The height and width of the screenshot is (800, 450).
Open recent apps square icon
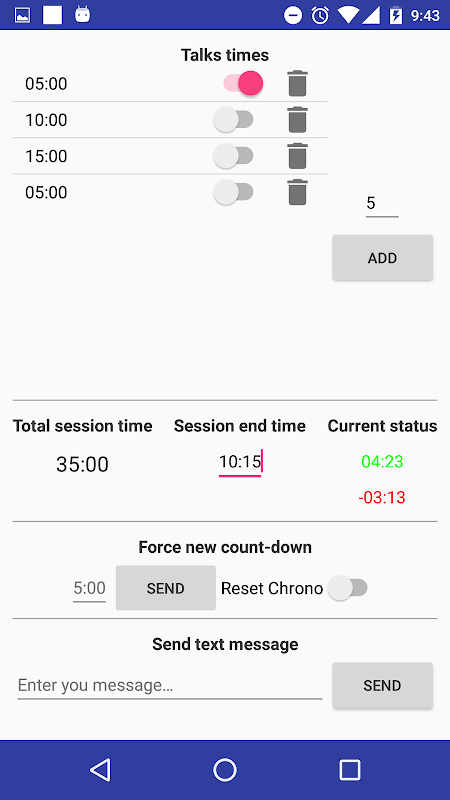[350, 769]
